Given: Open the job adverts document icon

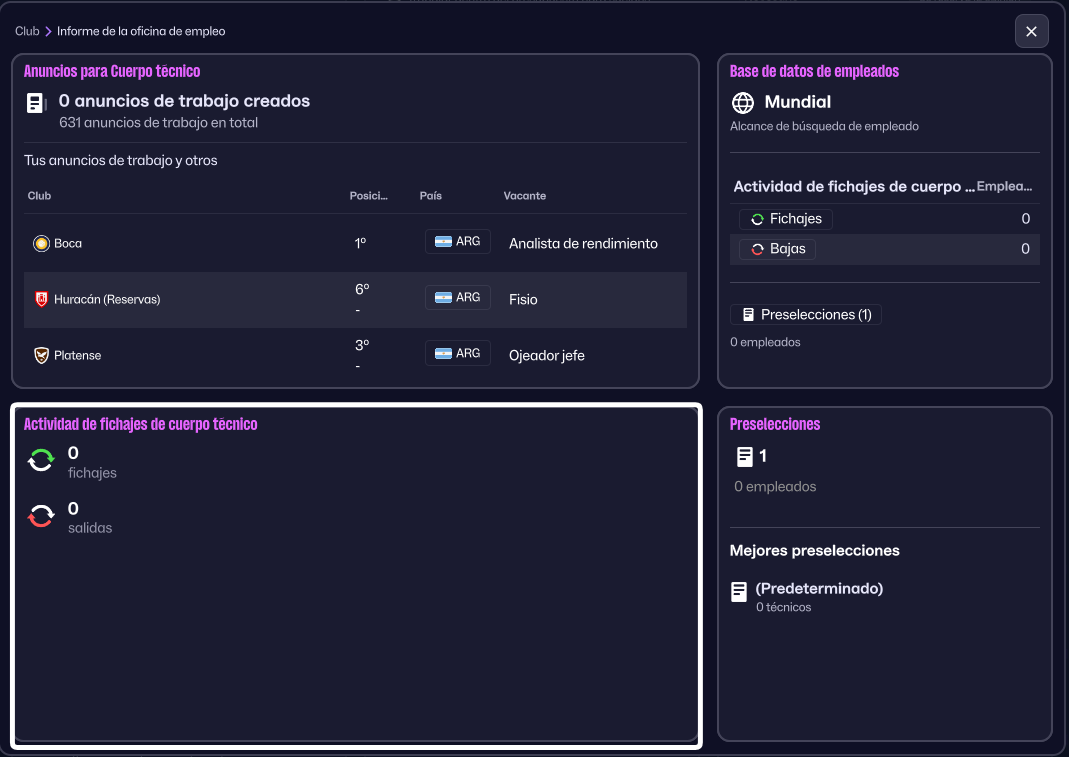Looking at the screenshot, I should click(x=36, y=103).
